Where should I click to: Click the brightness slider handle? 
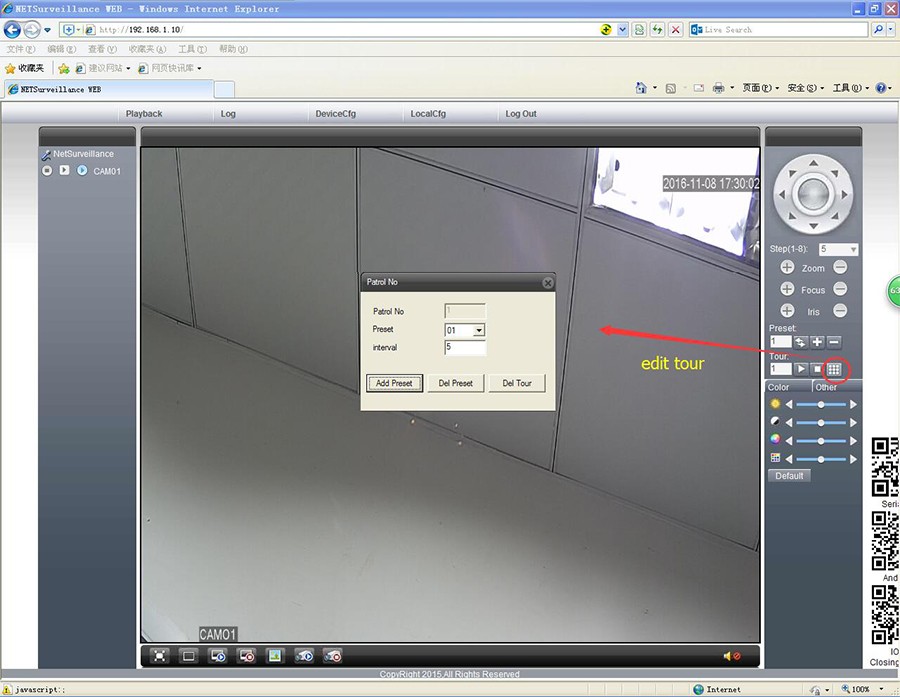pos(821,404)
